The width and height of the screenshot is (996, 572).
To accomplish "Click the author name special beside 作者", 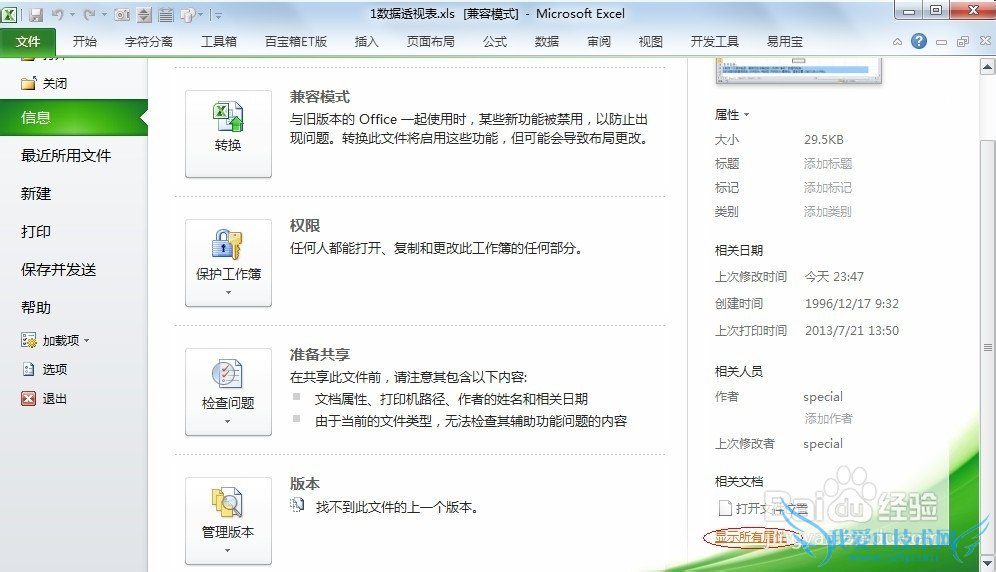I will click(823, 397).
